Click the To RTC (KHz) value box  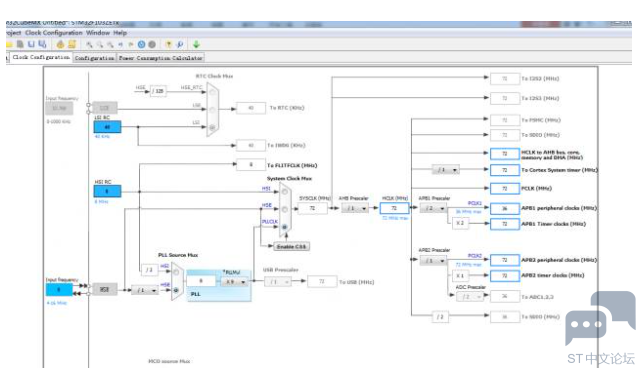[251, 108]
